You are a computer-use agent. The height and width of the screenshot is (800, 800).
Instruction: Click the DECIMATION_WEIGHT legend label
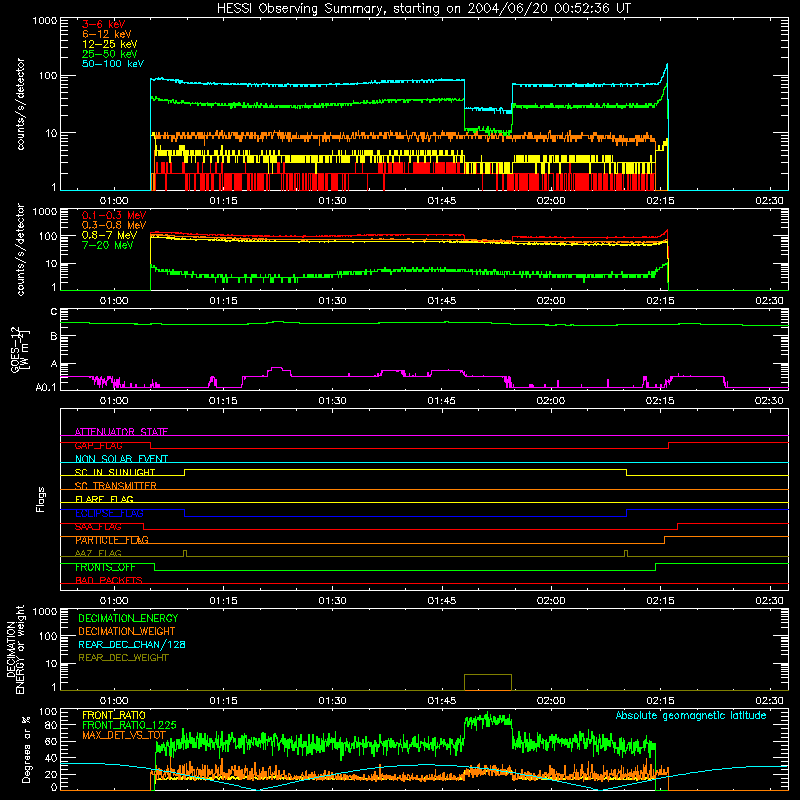[127, 631]
